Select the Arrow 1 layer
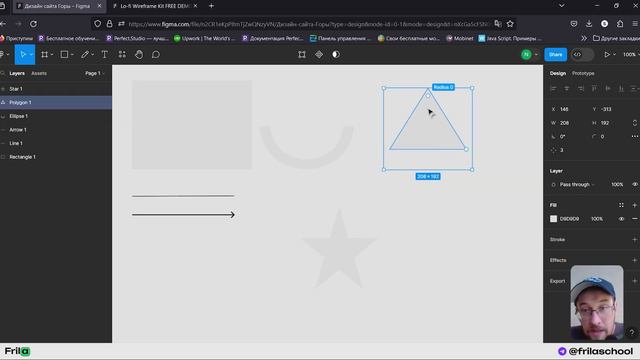 56,130
